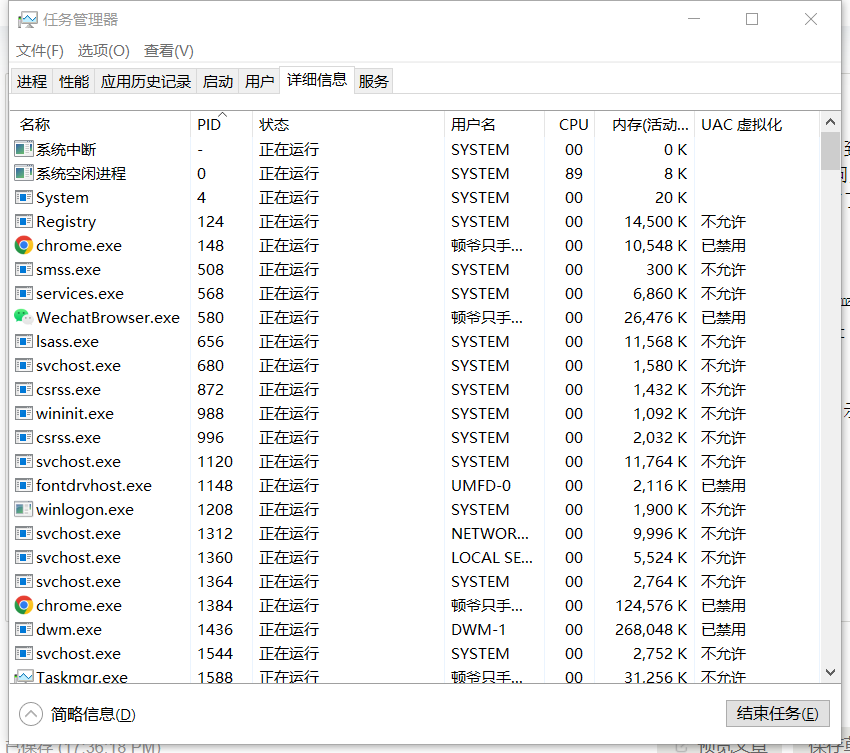Viewport: 850px width, 753px height.
Task: Click svchost.exe icon with PID 1312
Action: (23, 533)
